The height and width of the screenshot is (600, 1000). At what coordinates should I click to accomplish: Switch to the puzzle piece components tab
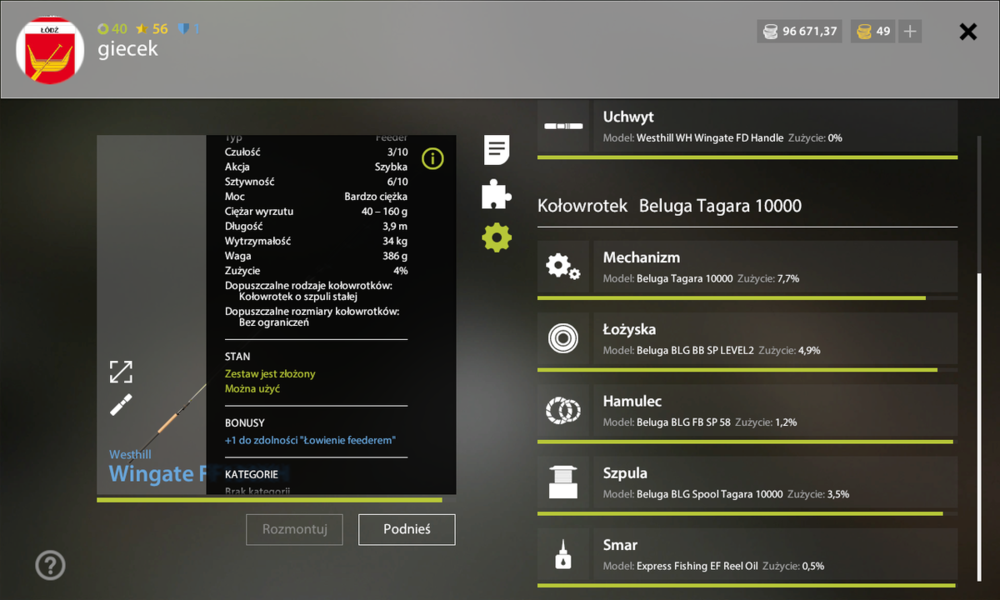496,194
